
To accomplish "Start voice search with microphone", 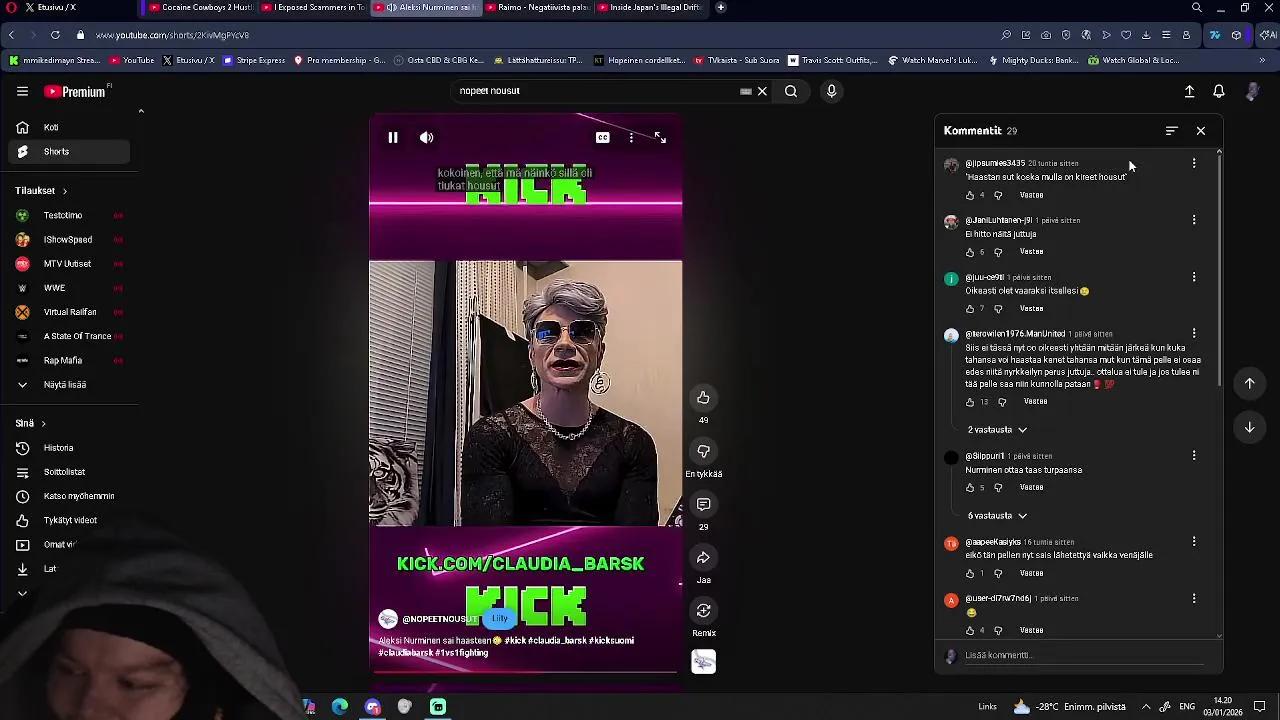I will [x=831, y=91].
